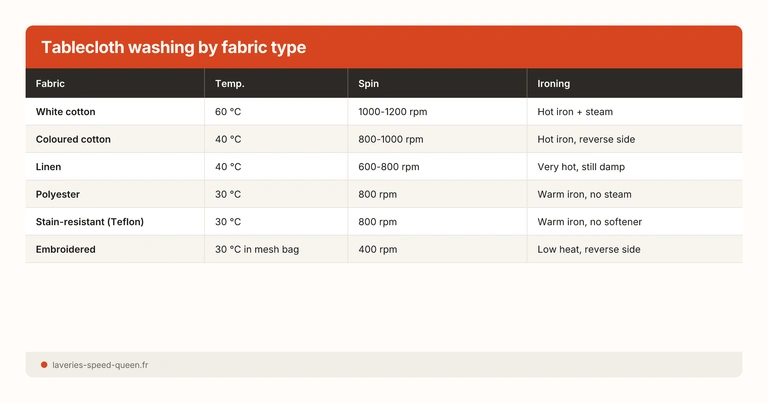This screenshot has width=768, height=403.
Task: Click the 60 °C temperature cell
Action: click(228, 112)
